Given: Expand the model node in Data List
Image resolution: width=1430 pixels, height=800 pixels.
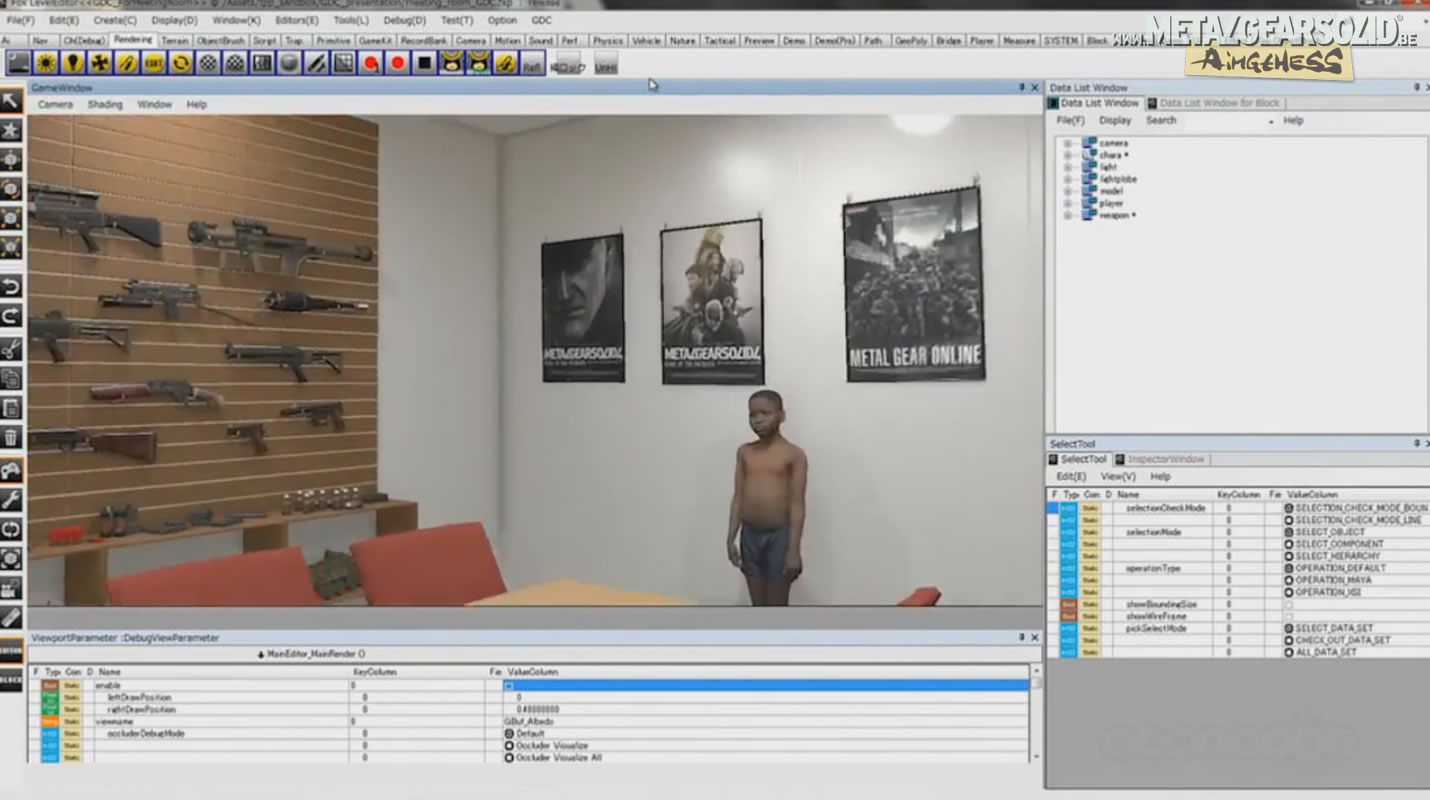Looking at the screenshot, I should pyautogui.click(x=1067, y=191).
